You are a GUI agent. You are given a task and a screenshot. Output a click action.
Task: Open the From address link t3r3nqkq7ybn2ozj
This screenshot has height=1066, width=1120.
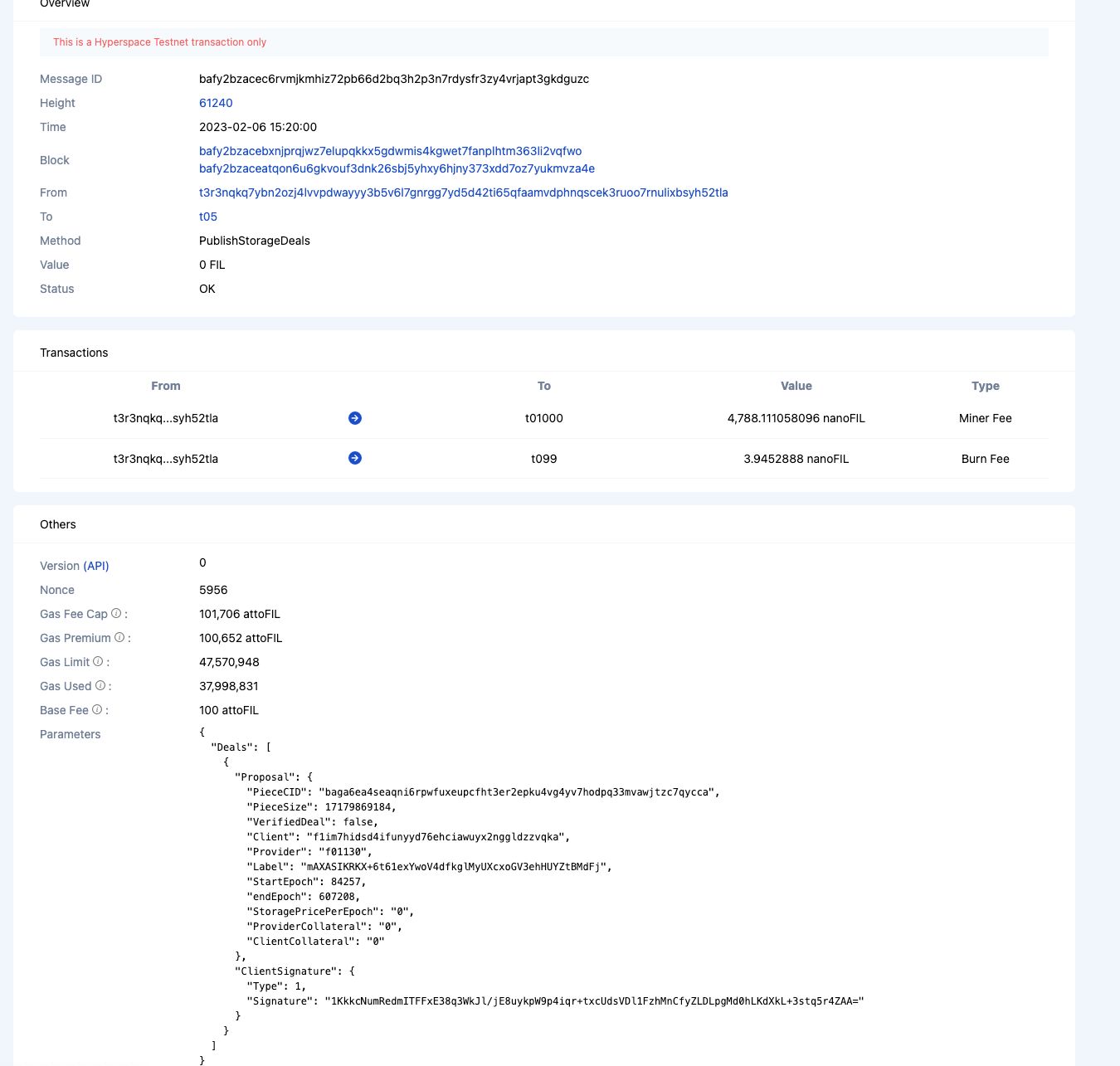point(464,192)
